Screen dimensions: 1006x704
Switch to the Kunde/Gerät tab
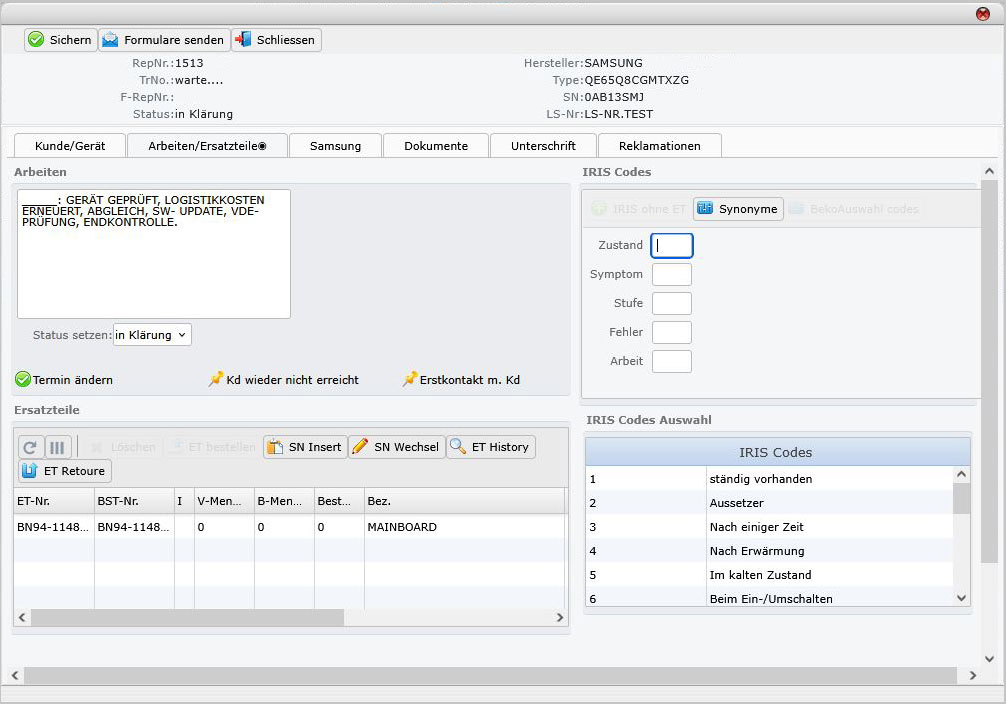70,146
